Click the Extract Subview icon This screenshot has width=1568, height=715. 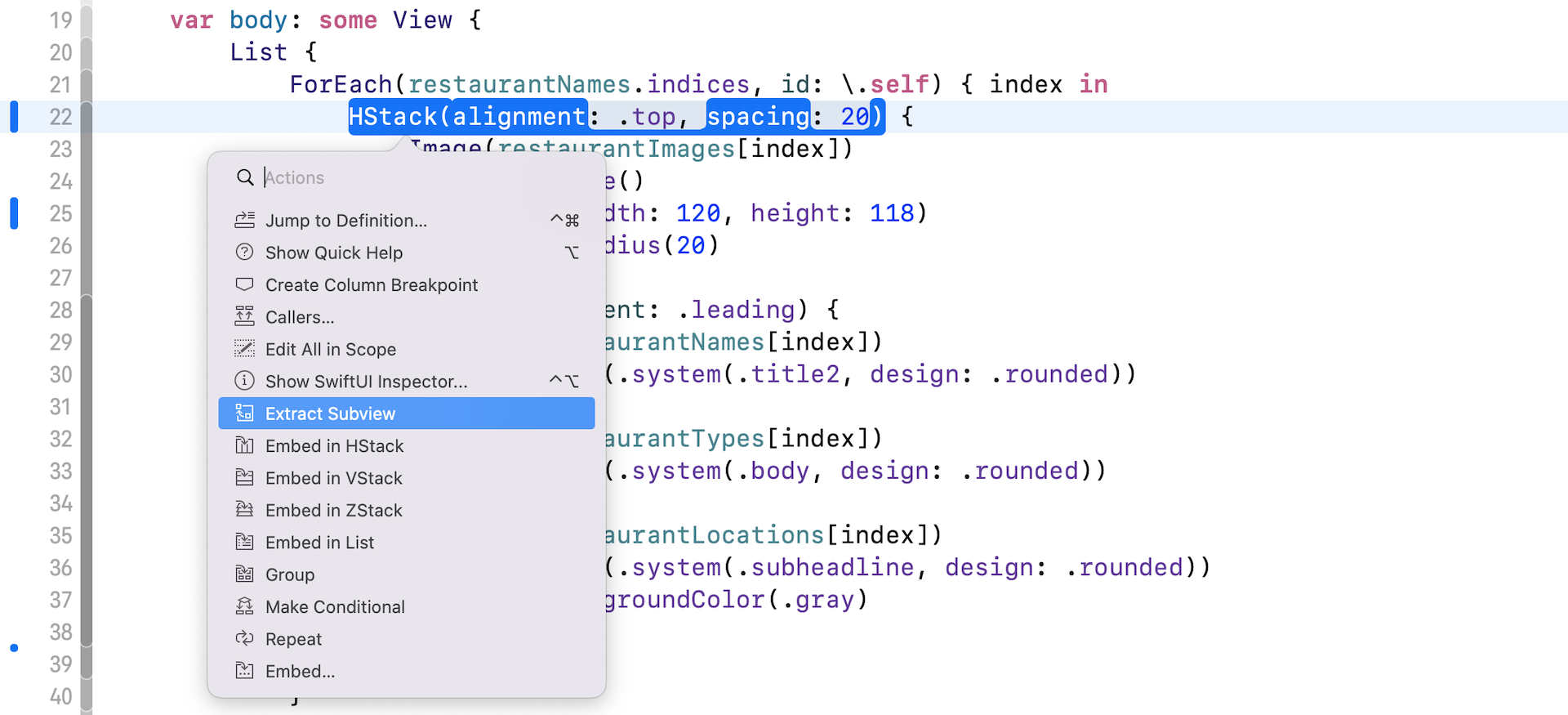coord(244,413)
